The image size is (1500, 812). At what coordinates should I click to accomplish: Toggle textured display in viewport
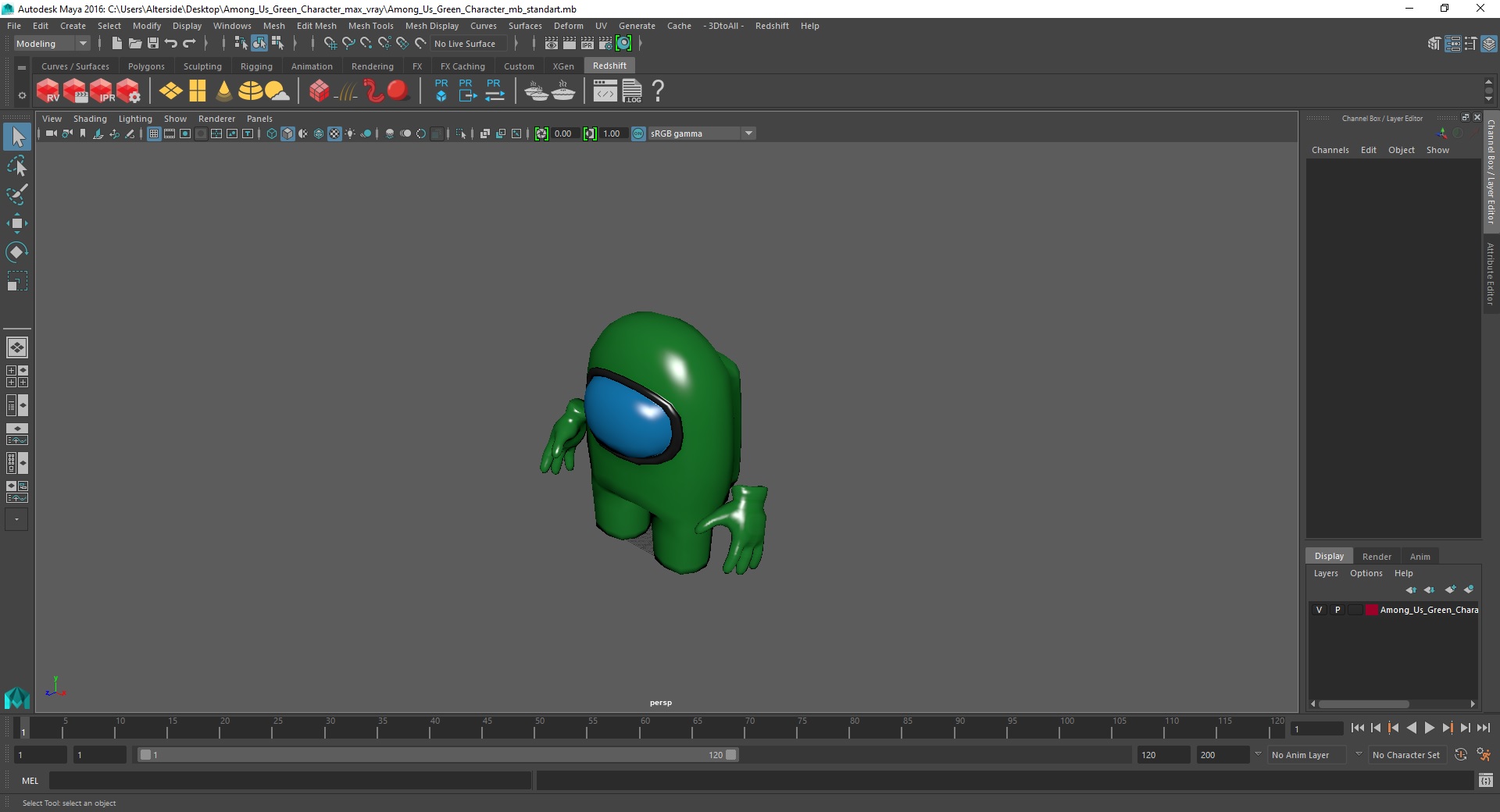pos(334,134)
